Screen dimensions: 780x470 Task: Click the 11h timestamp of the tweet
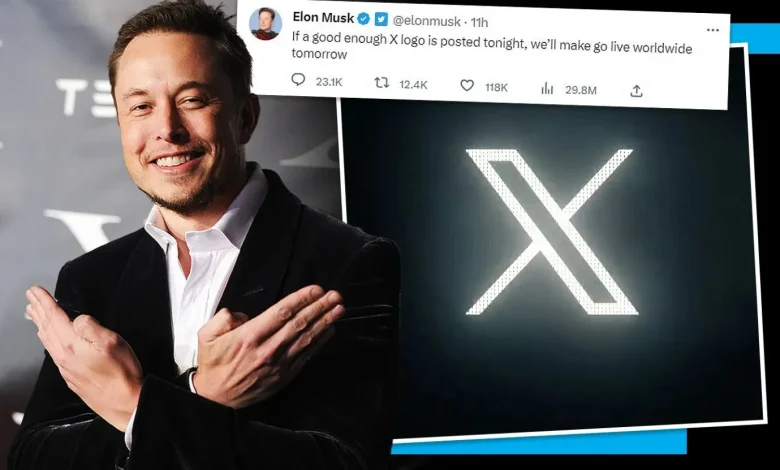480,22
